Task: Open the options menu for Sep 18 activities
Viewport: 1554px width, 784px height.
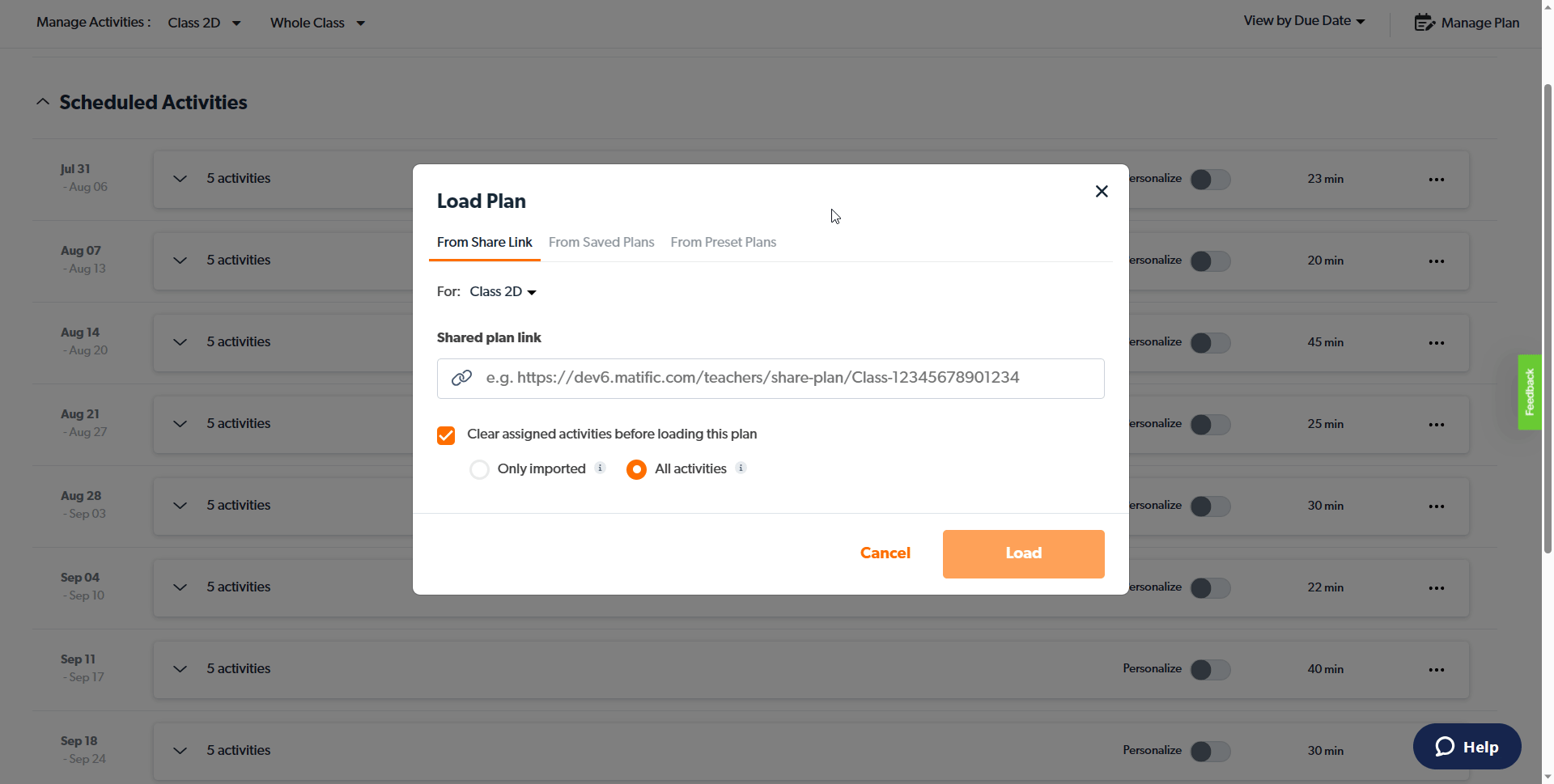Action: click(1437, 751)
